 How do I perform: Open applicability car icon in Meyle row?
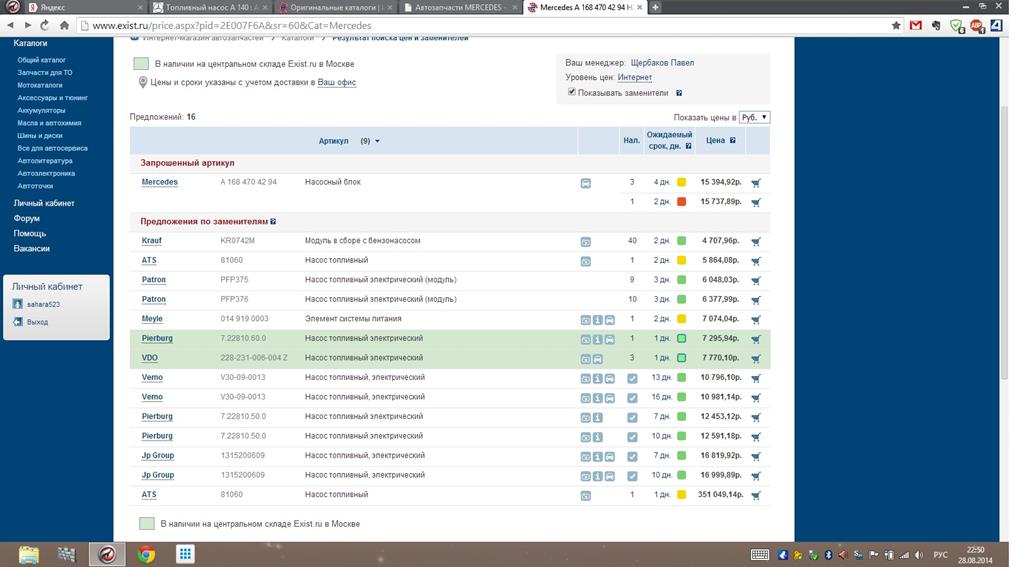click(609, 320)
